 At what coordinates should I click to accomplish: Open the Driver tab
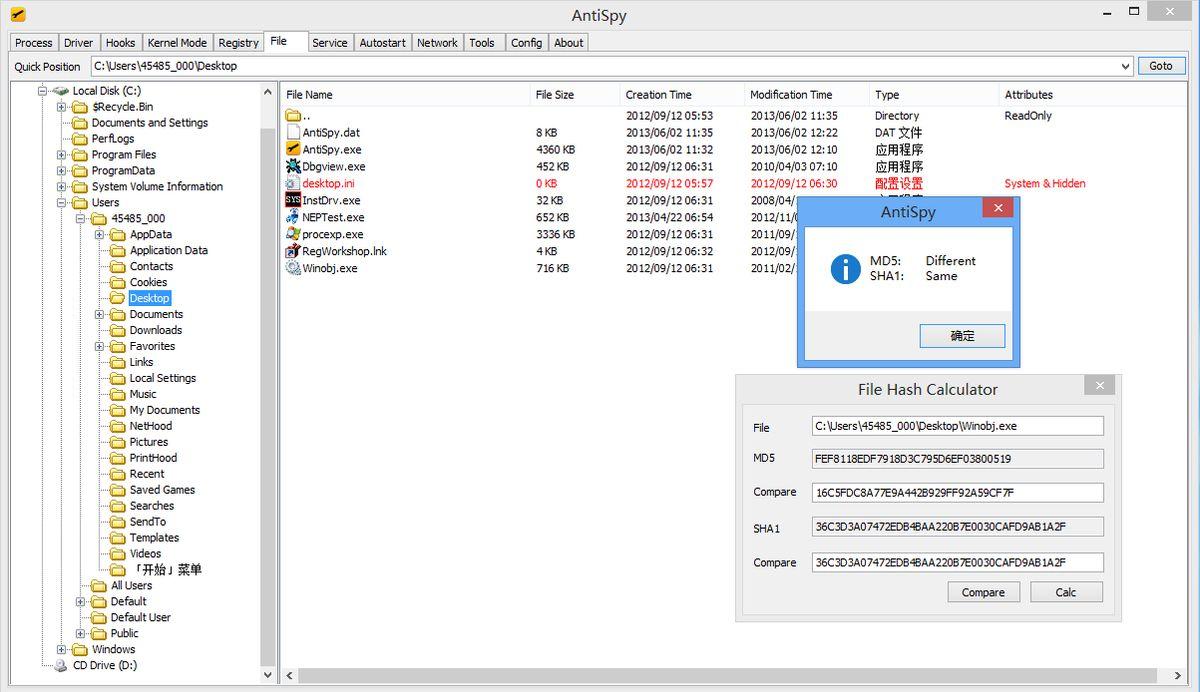(79, 43)
